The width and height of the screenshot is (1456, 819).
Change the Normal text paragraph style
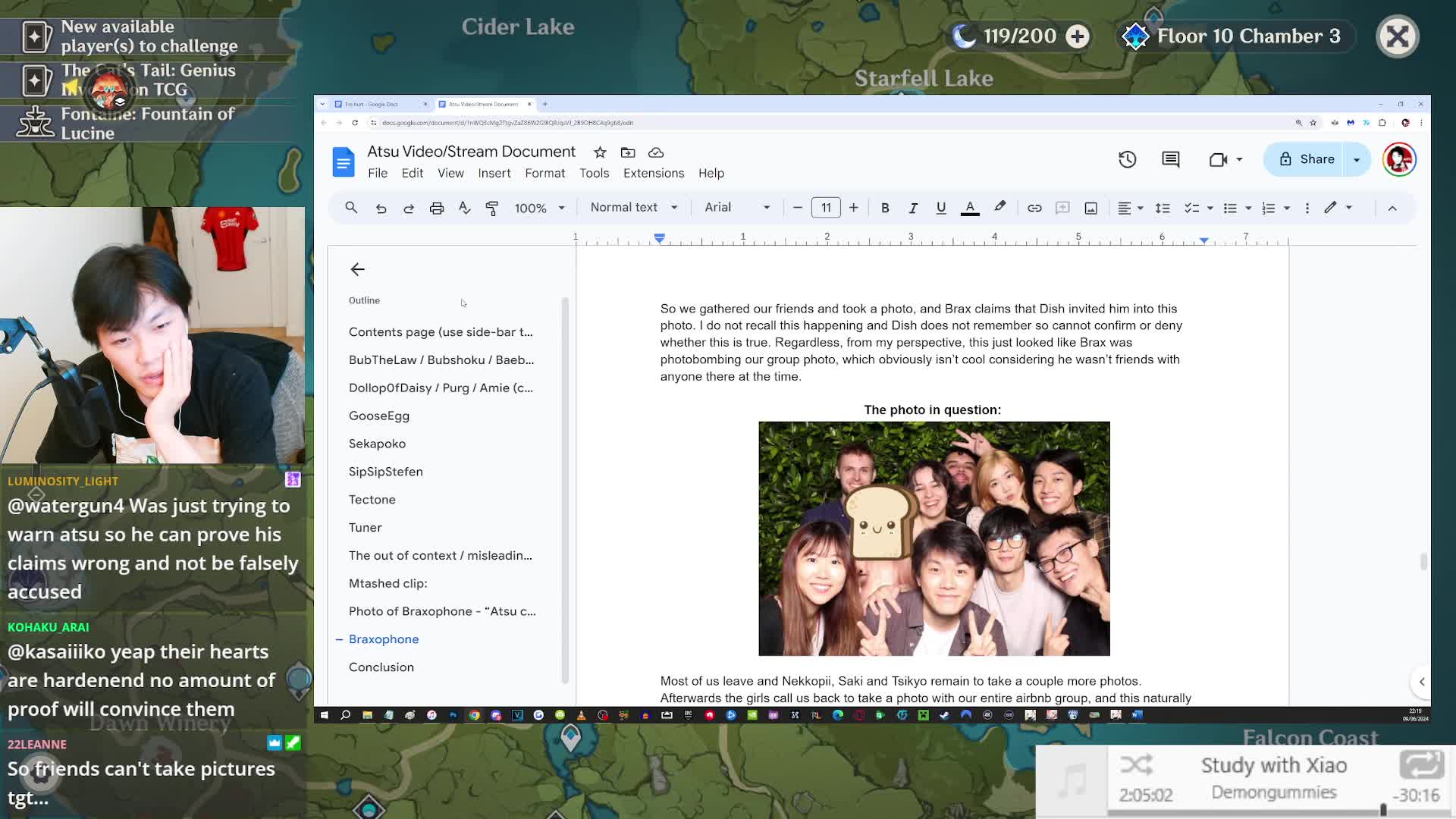[x=634, y=208]
